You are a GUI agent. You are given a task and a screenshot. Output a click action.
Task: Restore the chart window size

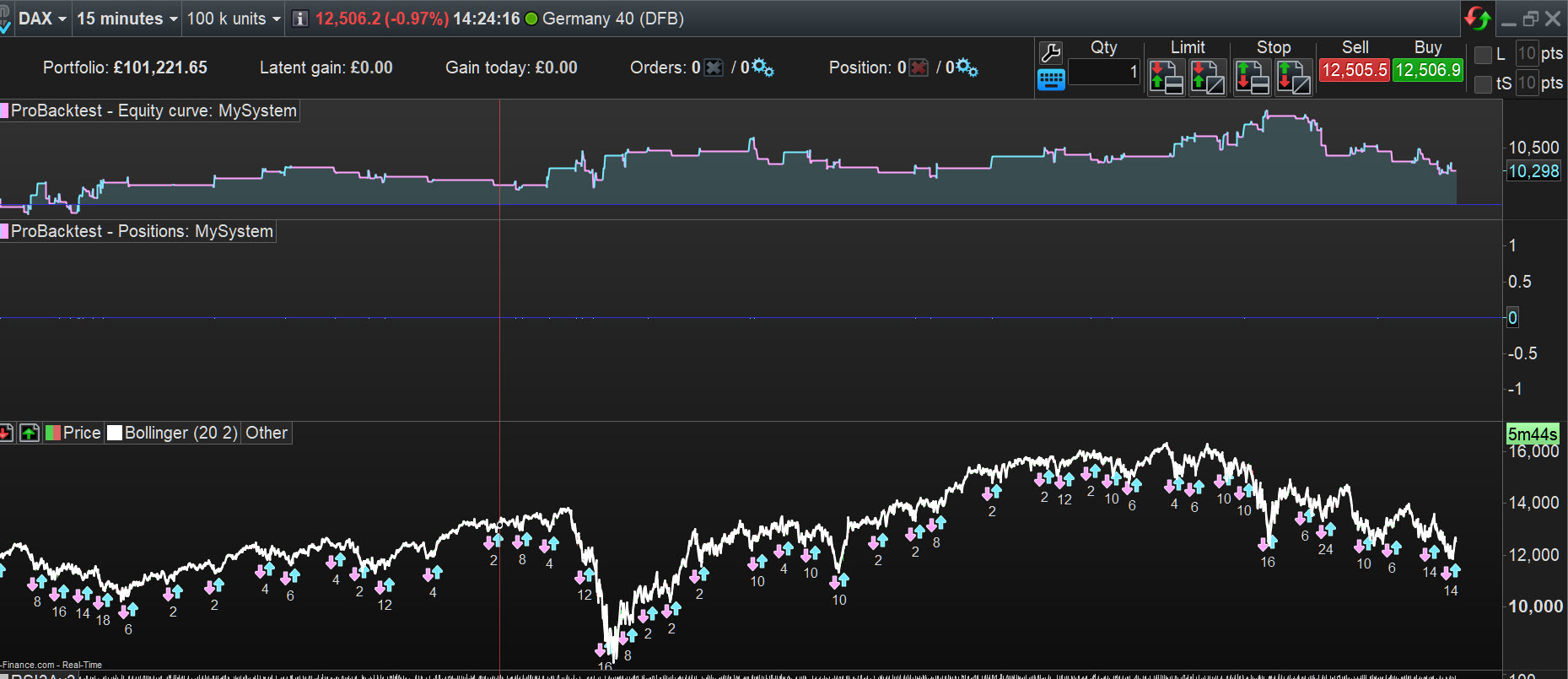1531,19
